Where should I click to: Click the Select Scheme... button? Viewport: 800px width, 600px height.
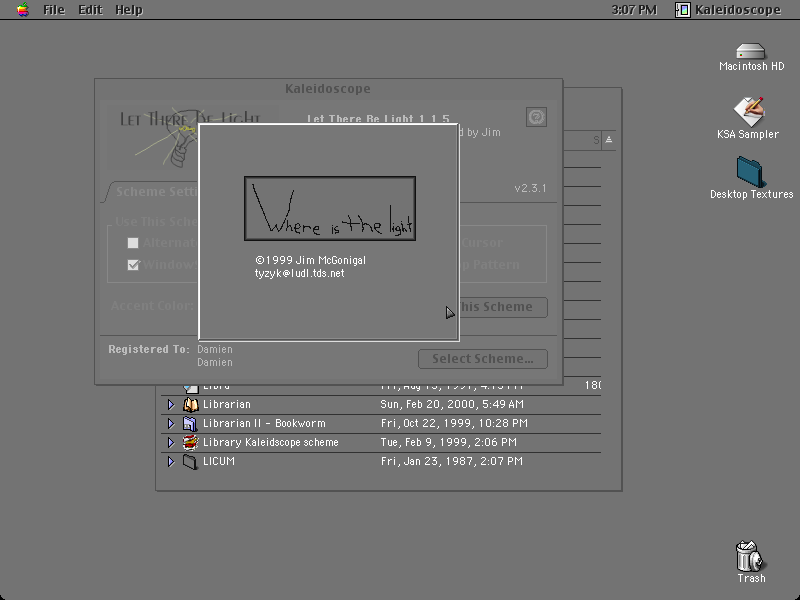(483, 359)
